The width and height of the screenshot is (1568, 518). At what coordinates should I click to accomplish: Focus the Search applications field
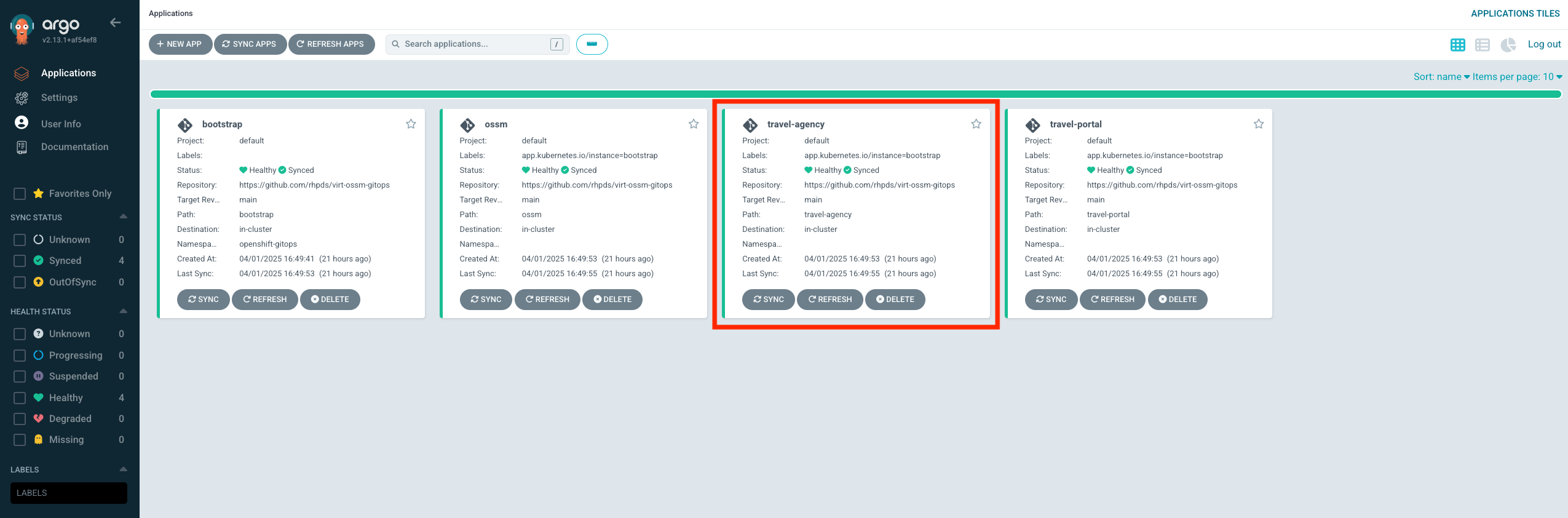click(477, 44)
